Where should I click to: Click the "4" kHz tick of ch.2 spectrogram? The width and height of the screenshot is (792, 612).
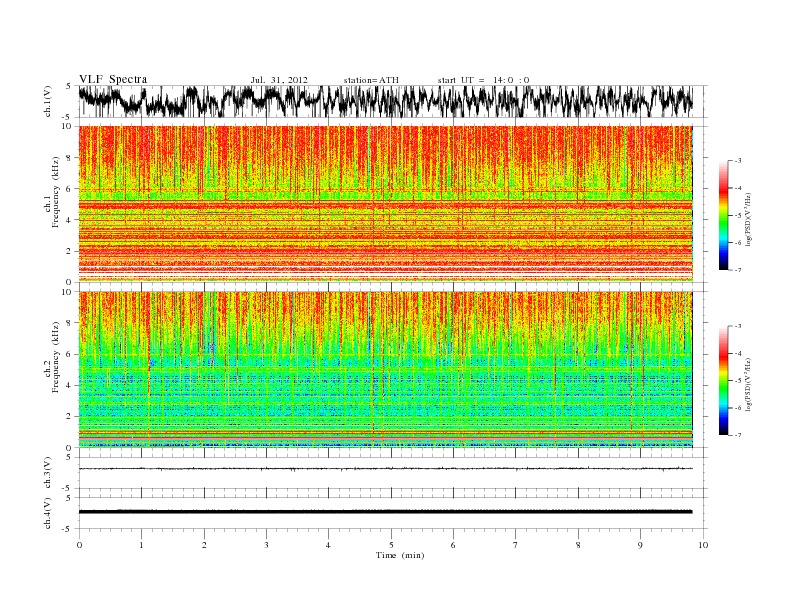pos(69,385)
